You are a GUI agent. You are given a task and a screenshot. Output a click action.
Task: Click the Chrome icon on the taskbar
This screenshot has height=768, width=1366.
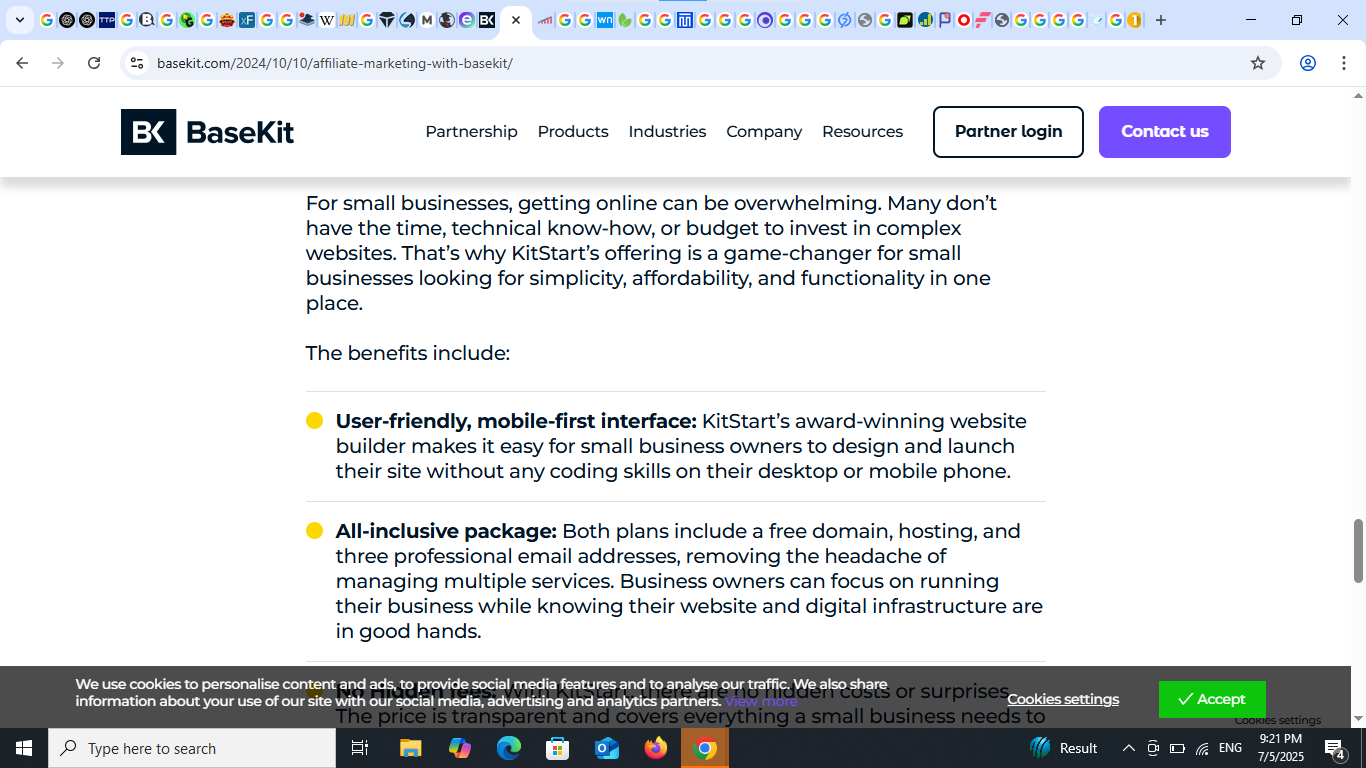705,748
